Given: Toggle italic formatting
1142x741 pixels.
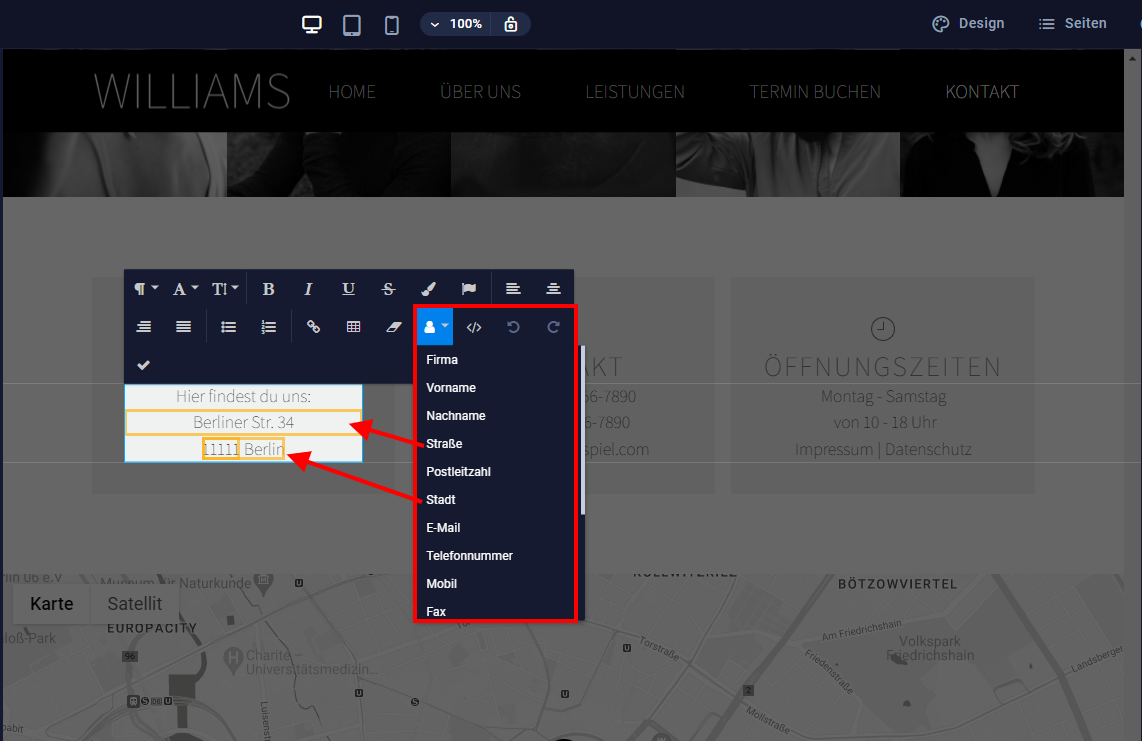Looking at the screenshot, I should tap(308, 289).
